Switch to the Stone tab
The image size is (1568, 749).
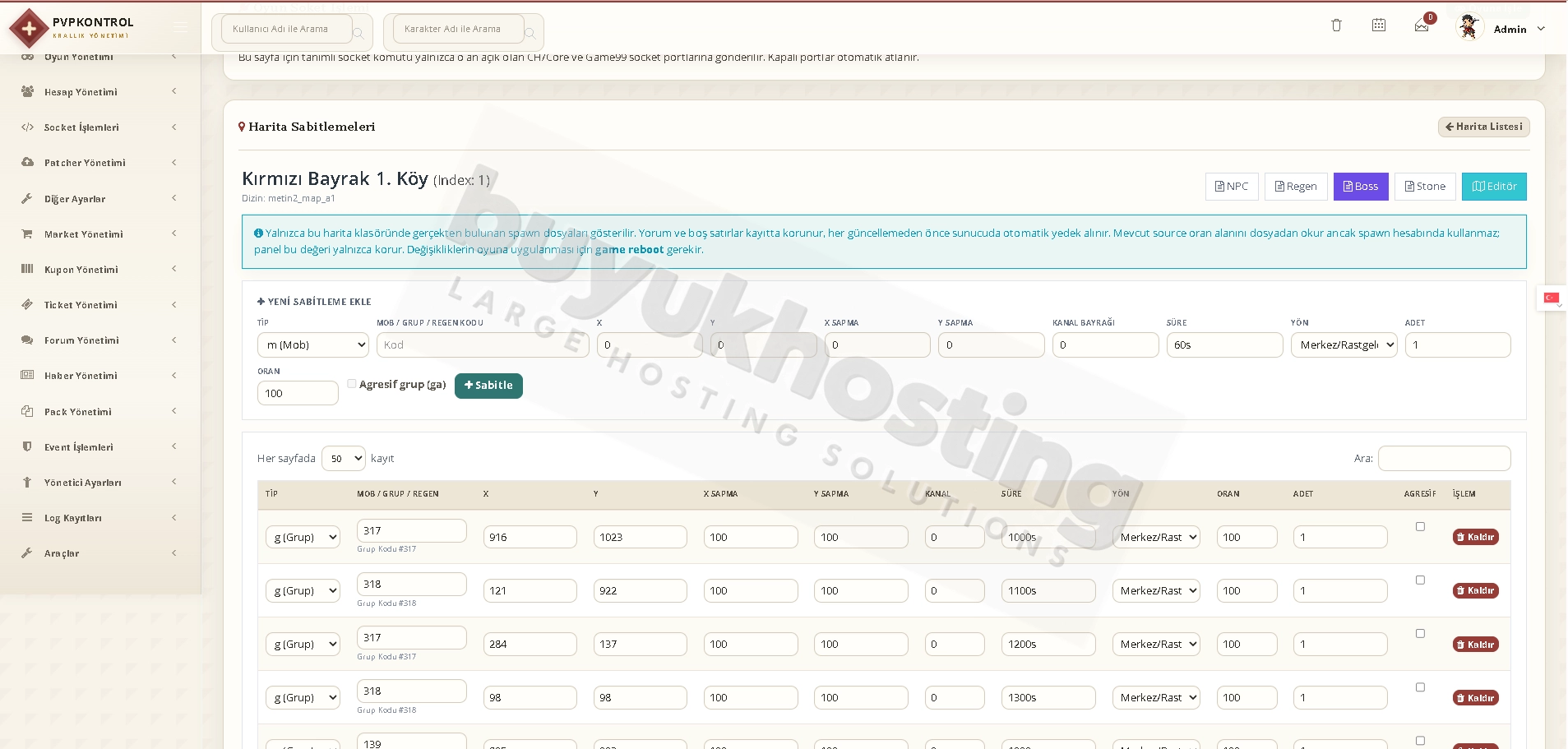point(1425,187)
